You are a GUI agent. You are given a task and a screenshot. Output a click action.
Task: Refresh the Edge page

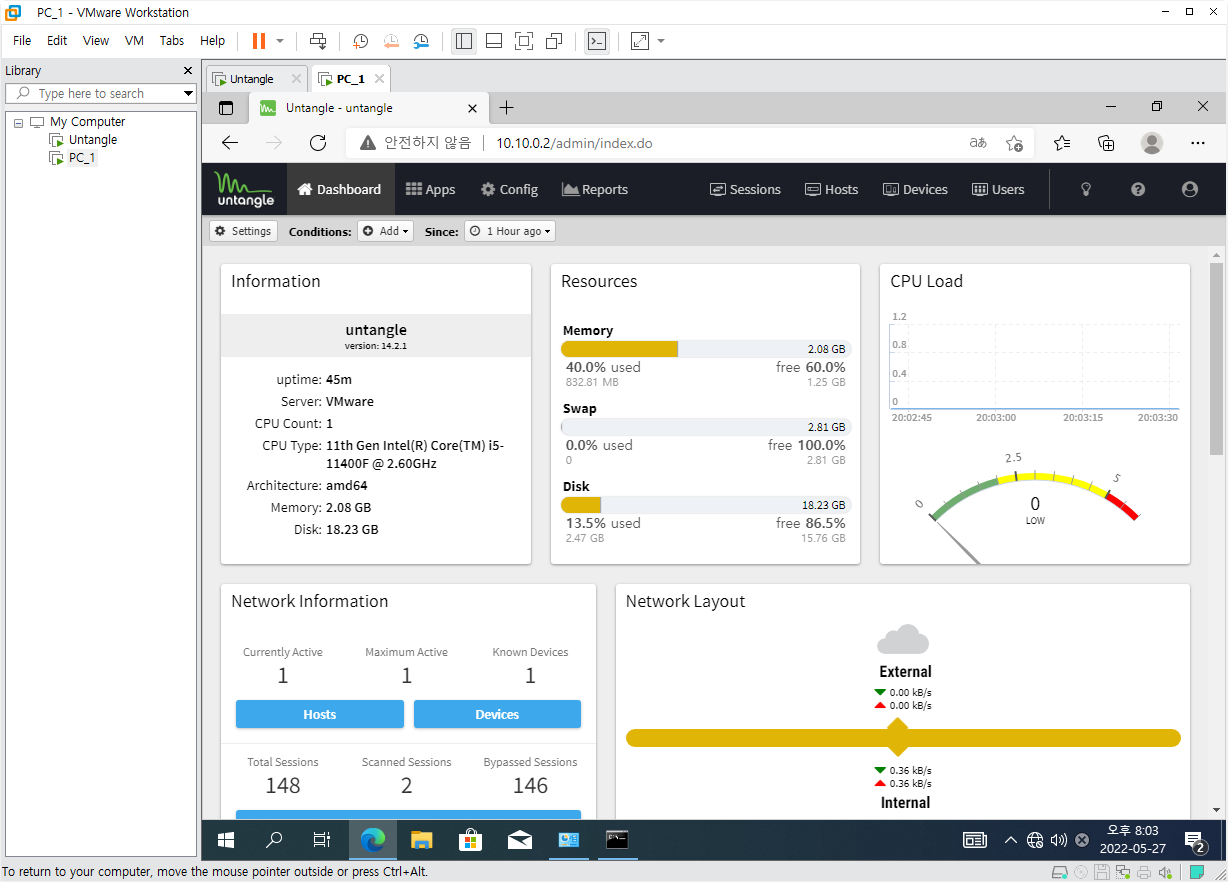click(318, 143)
